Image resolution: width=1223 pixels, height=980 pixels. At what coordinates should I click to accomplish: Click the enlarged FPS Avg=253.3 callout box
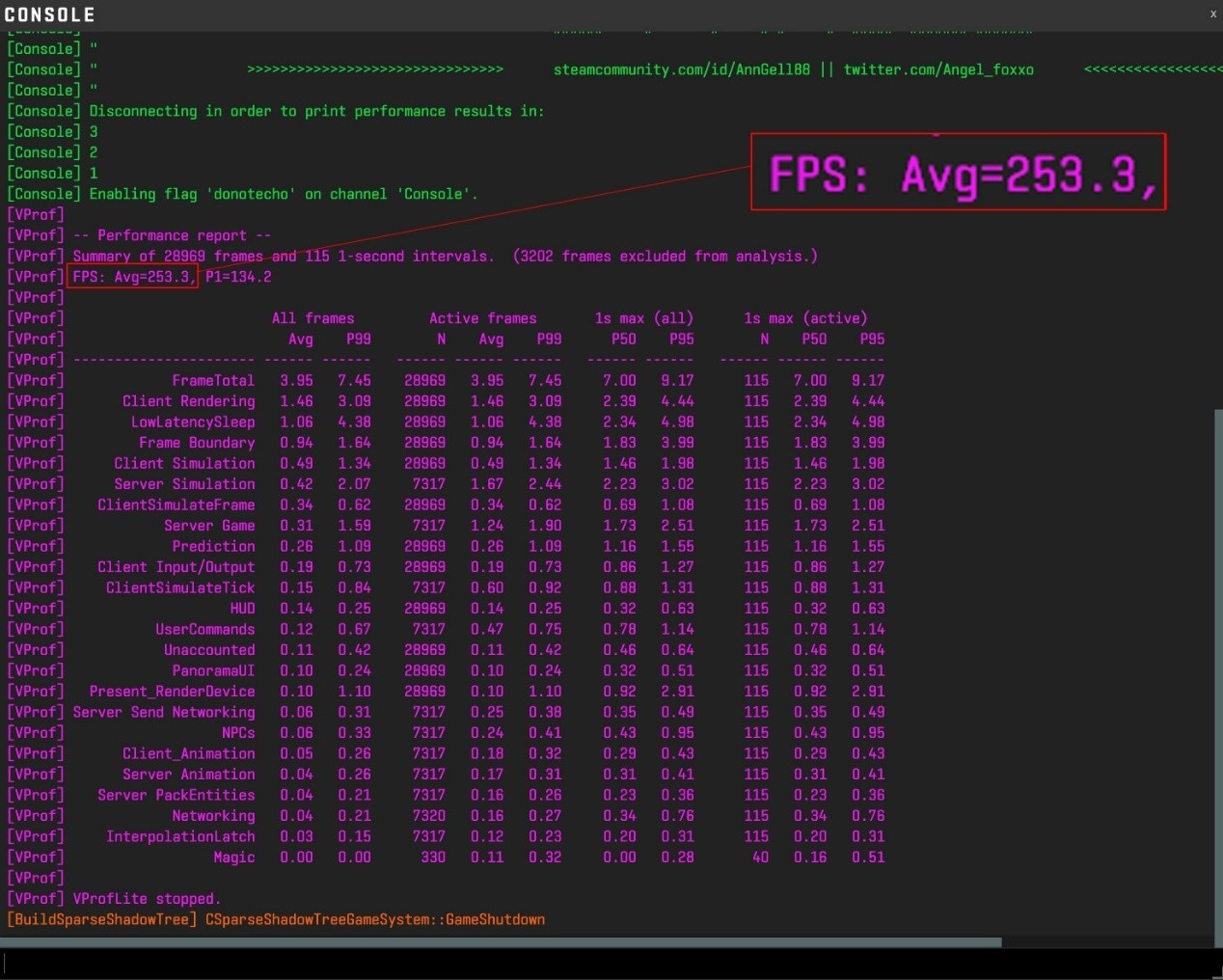coord(958,173)
